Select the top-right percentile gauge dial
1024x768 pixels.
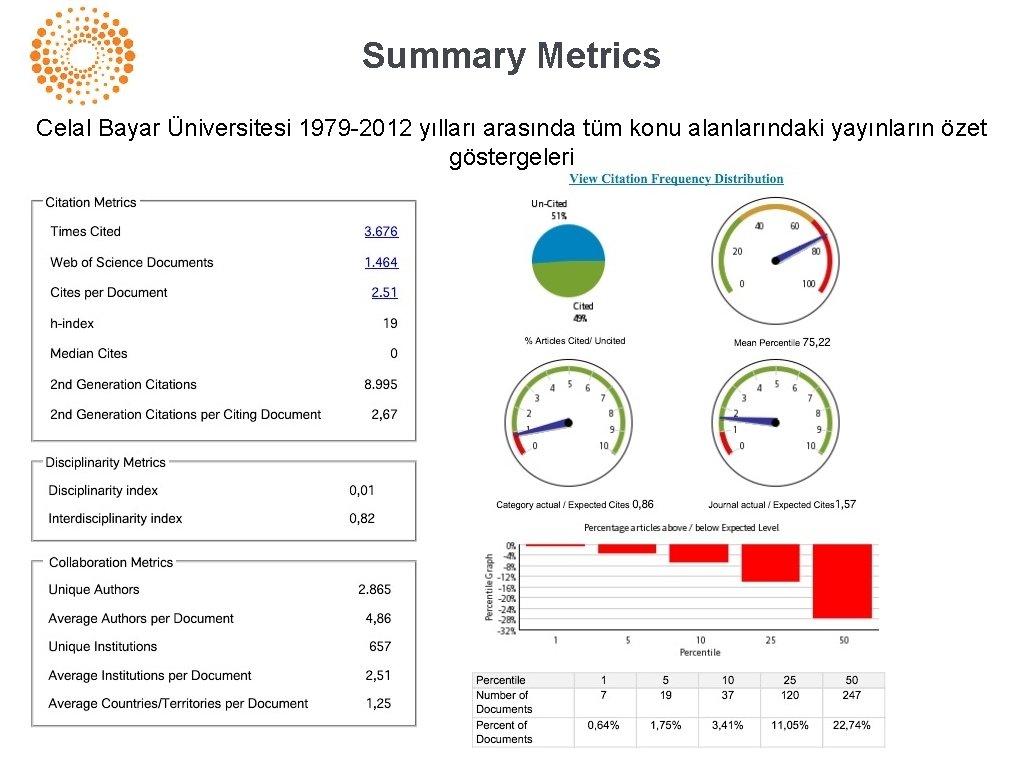[774, 259]
